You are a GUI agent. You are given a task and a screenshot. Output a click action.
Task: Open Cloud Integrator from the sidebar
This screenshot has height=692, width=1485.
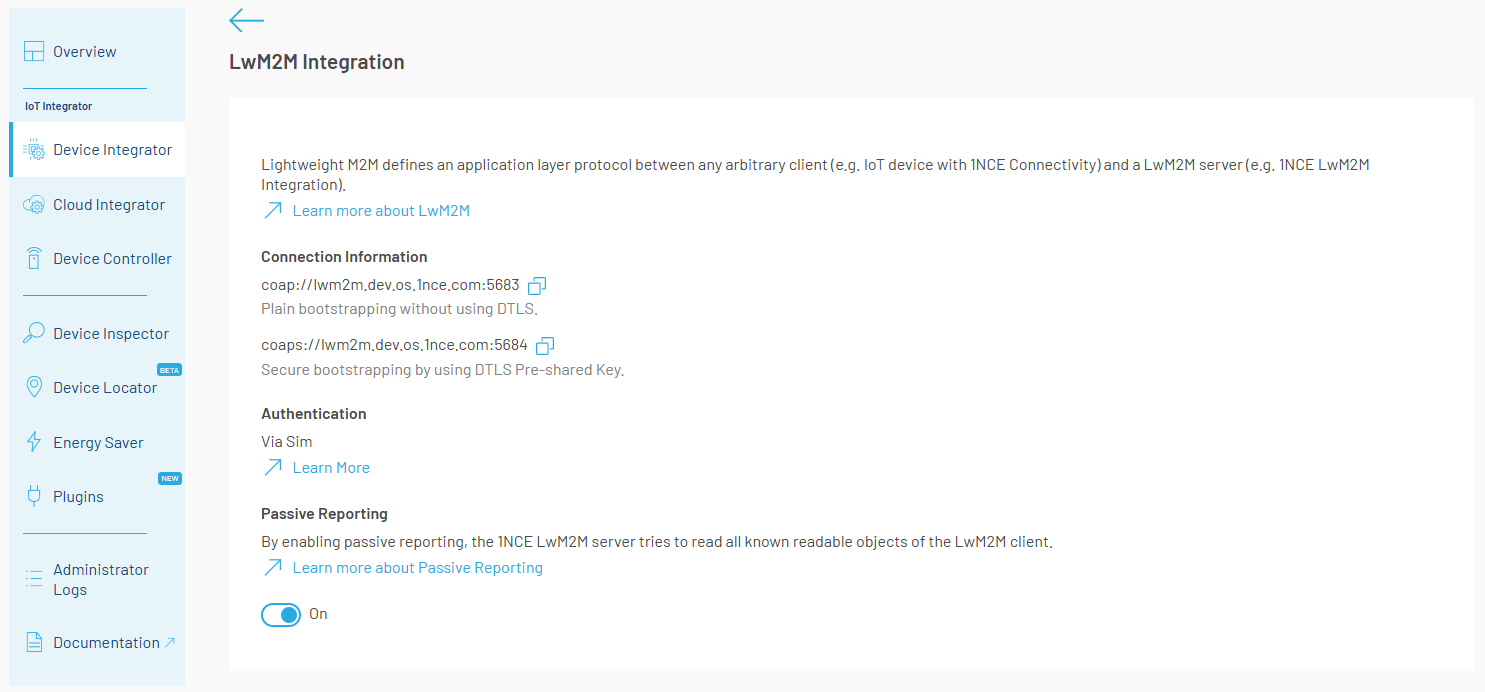pyautogui.click(x=34, y=203)
